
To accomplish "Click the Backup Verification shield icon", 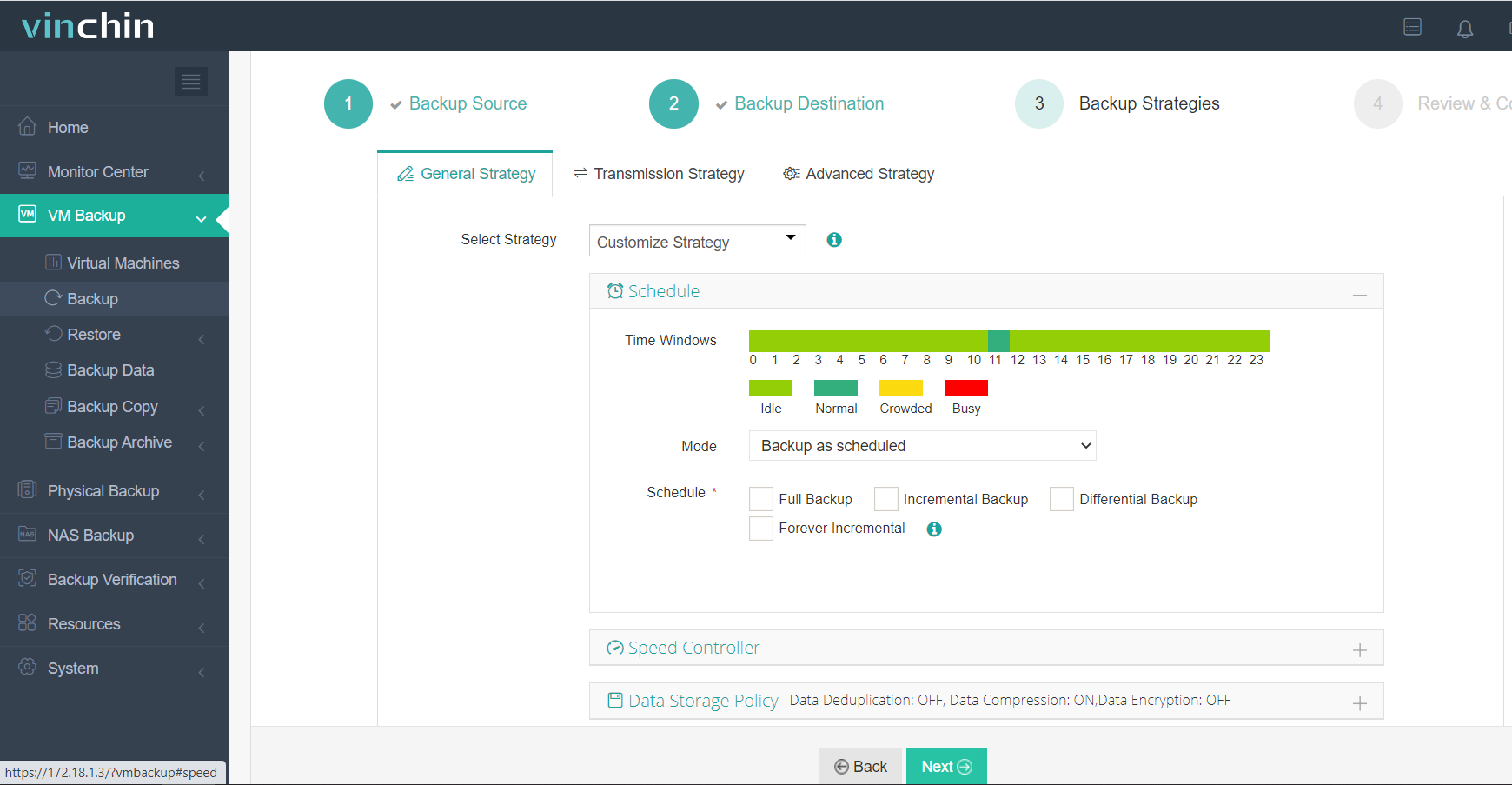I will tap(28, 578).
